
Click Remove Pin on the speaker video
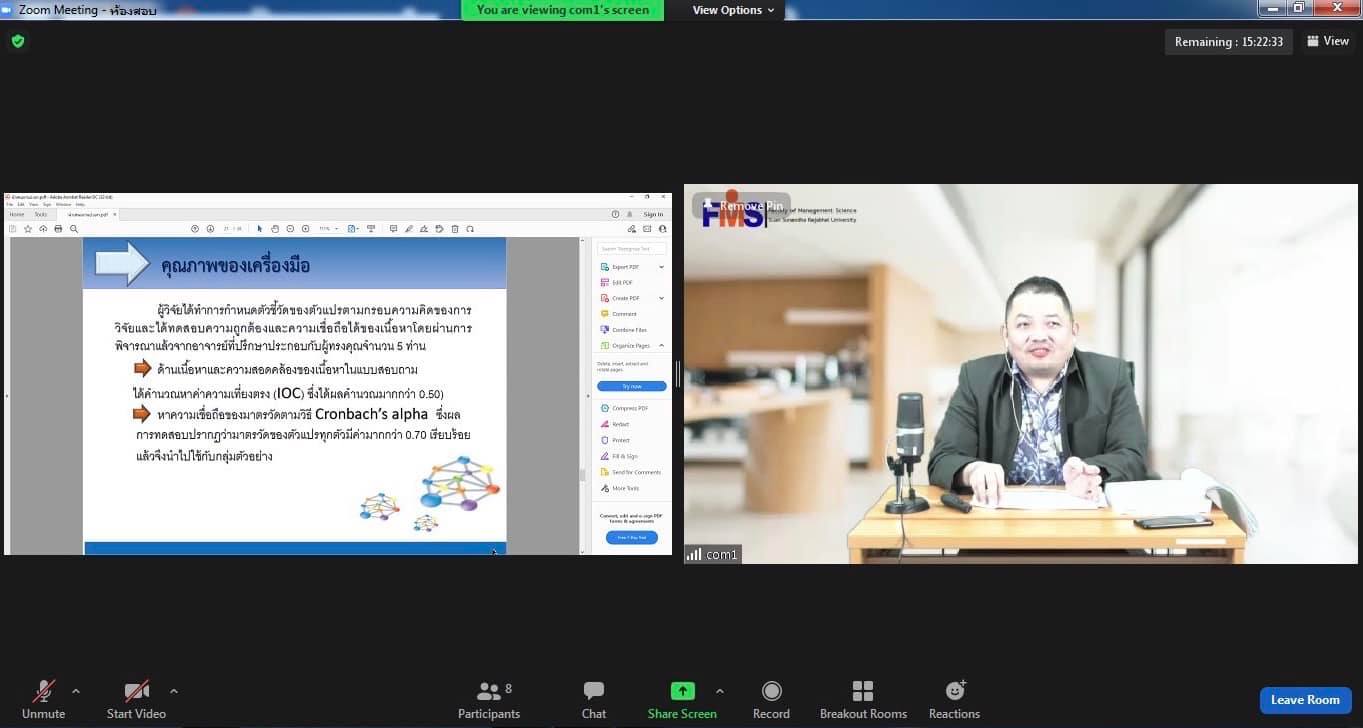pos(741,205)
